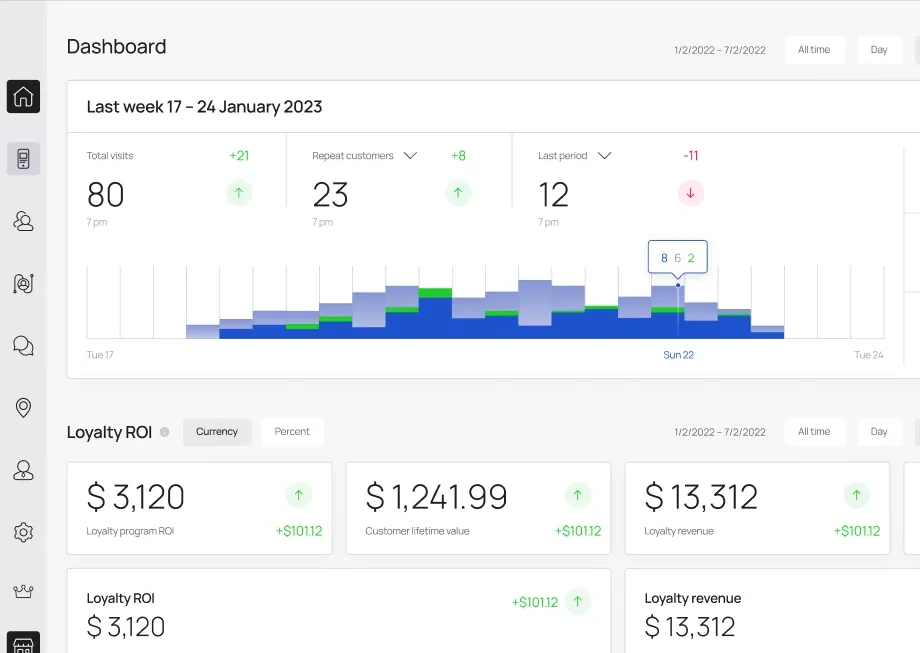The image size is (920, 653).
Task: Open the customers group sidebar icon
Action: tap(23, 221)
